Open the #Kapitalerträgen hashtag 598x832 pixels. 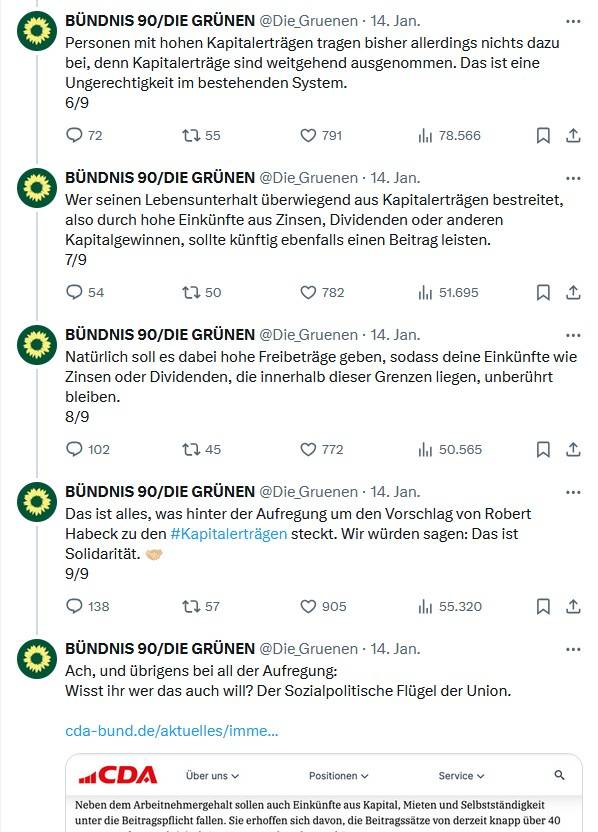coord(229,533)
